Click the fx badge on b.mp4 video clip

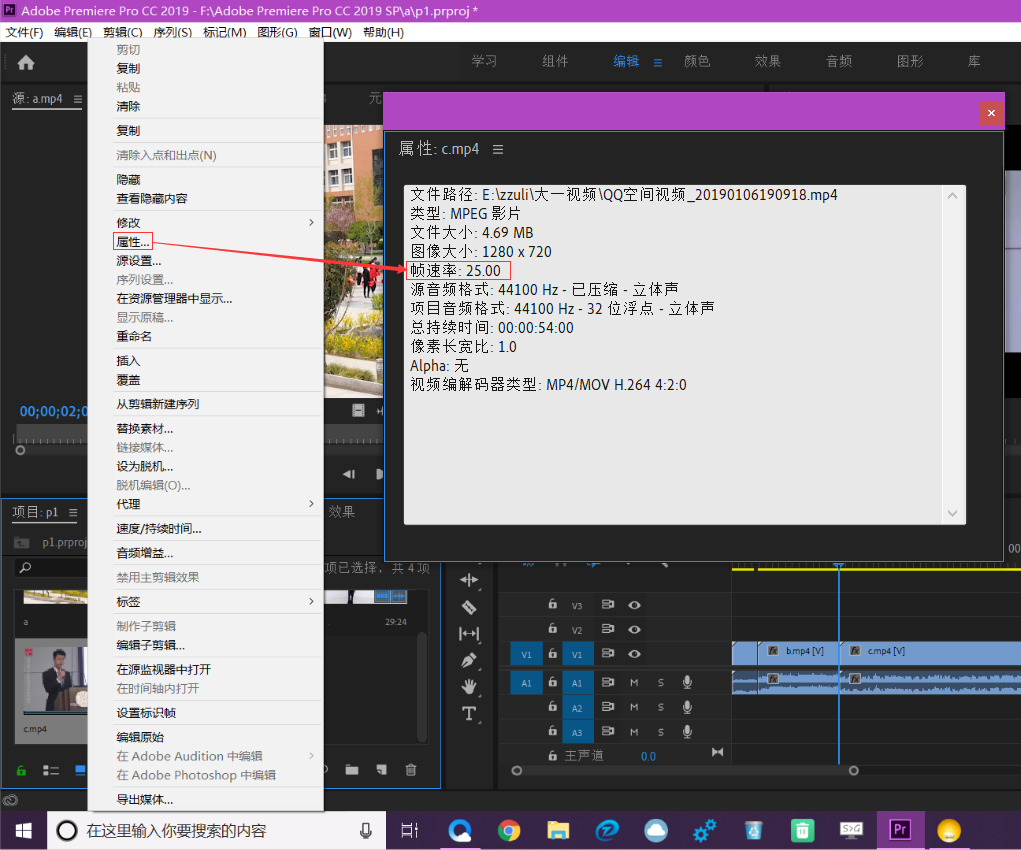coord(773,651)
